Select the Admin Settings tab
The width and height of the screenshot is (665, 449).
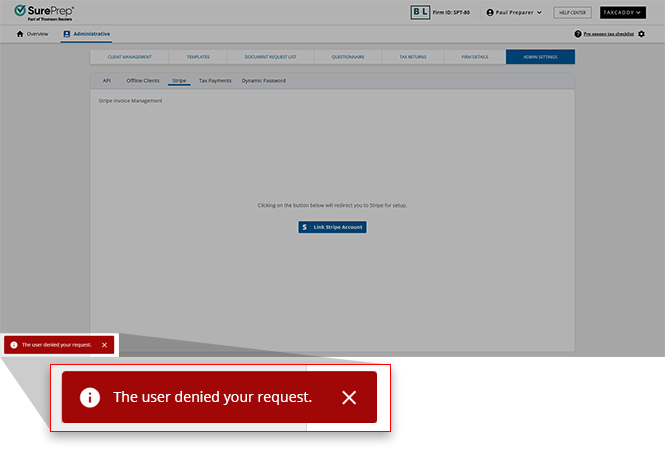pyautogui.click(x=540, y=57)
